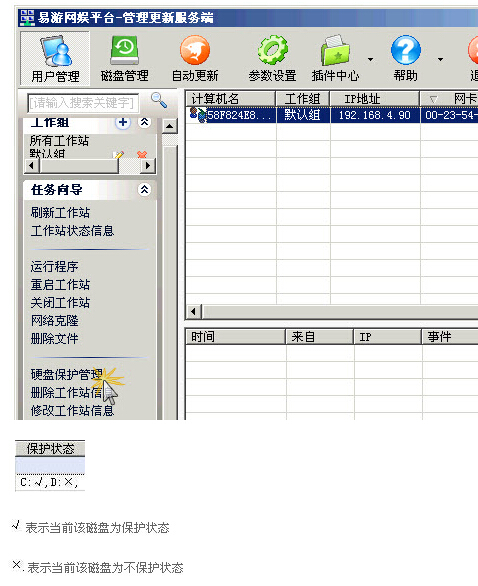Image resolution: width=478 pixels, height=586 pixels.
Task: Open 插件中心 plugin center icon
Action: point(335,58)
